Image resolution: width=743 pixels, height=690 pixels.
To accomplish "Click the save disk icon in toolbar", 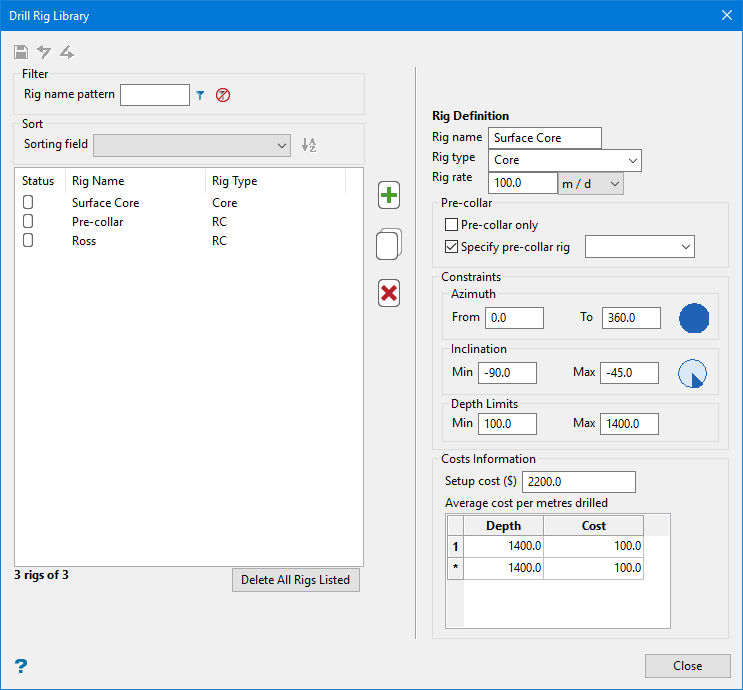I will (x=21, y=52).
